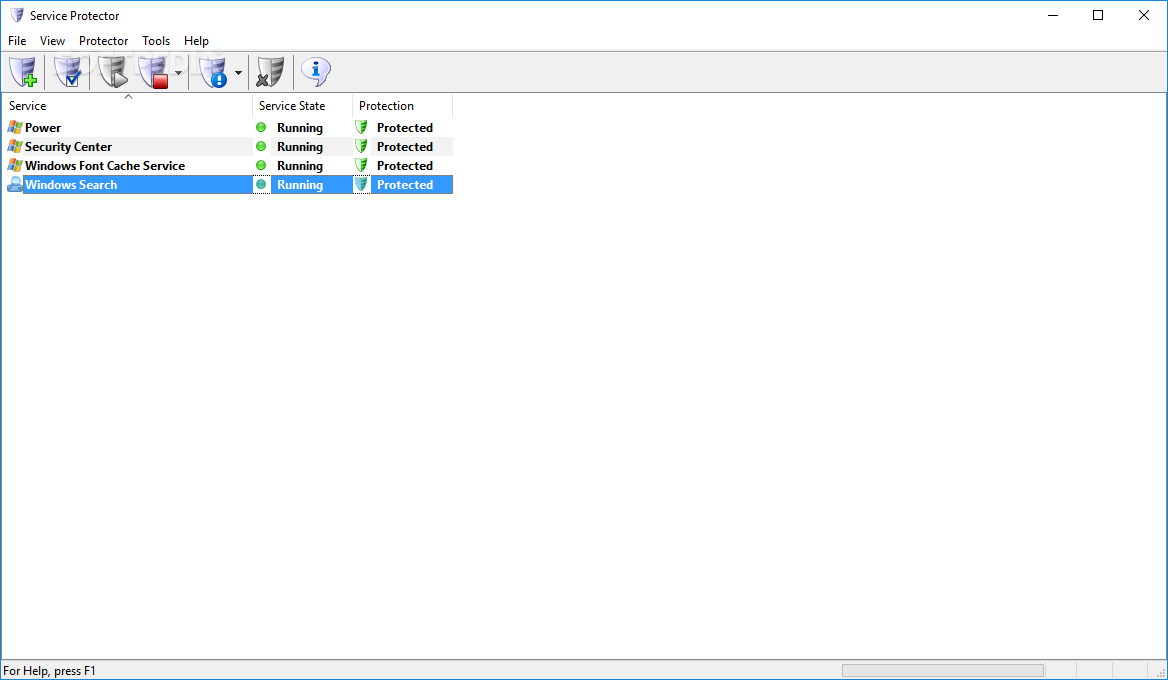Click Protected status of Power service
Image resolution: width=1168 pixels, height=680 pixels.
[x=404, y=128]
